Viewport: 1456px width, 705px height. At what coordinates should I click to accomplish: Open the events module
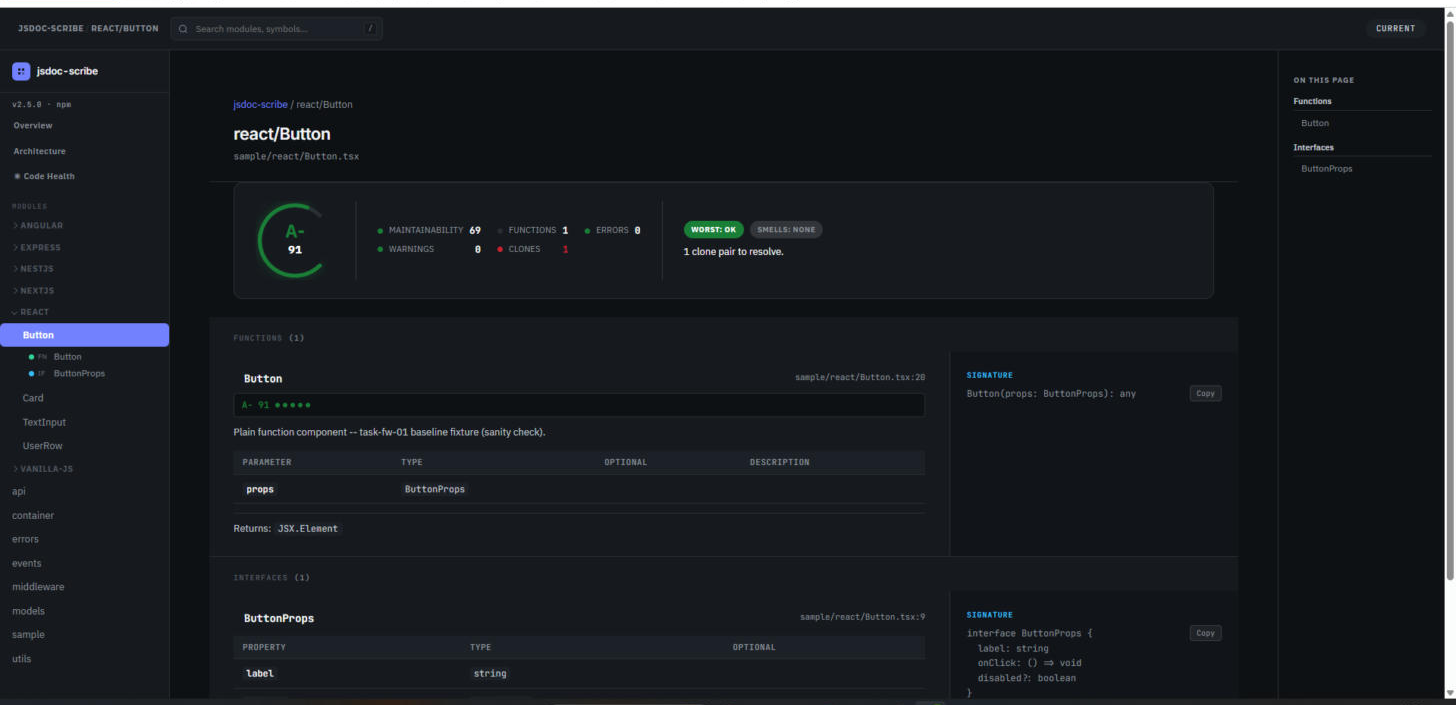[26, 564]
